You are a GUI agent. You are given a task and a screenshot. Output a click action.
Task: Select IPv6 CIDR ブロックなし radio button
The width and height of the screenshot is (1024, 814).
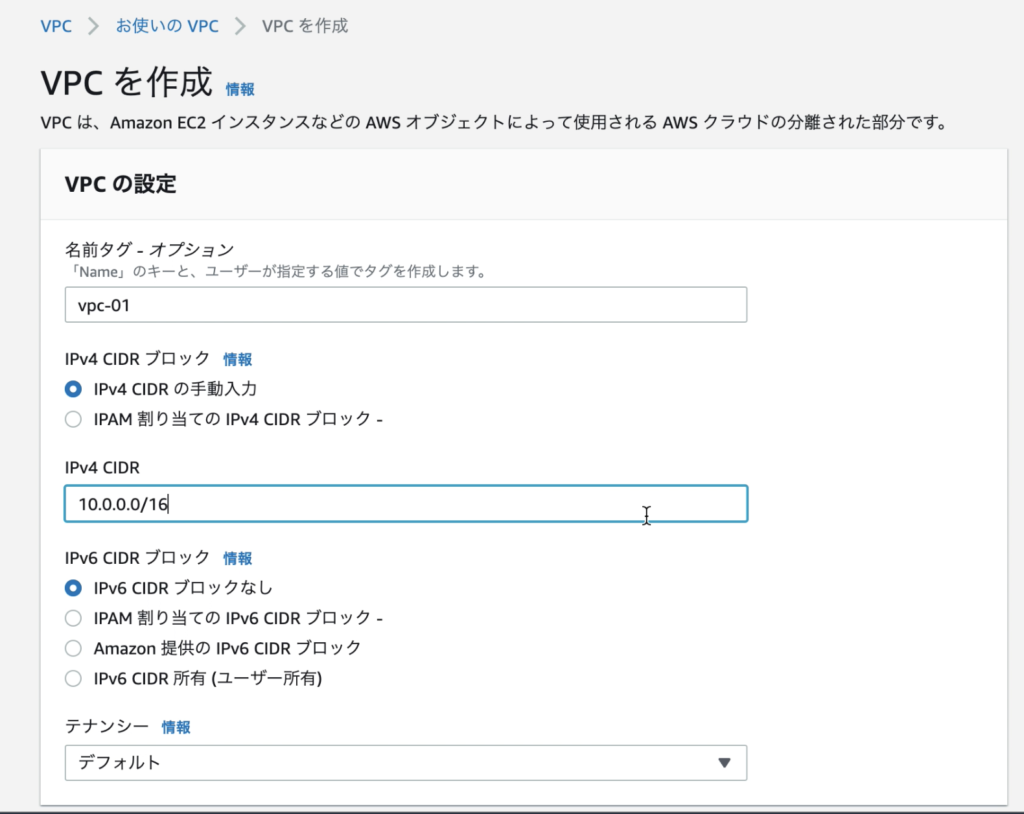click(73, 588)
